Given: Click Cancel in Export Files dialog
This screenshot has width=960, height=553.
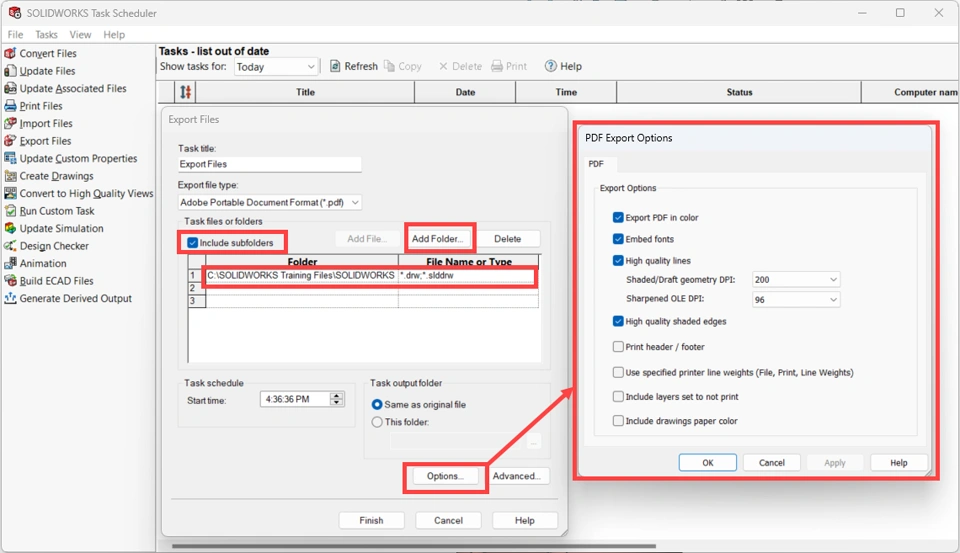Looking at the screenshot, I should pyautogui.click(x=448, y=521).
